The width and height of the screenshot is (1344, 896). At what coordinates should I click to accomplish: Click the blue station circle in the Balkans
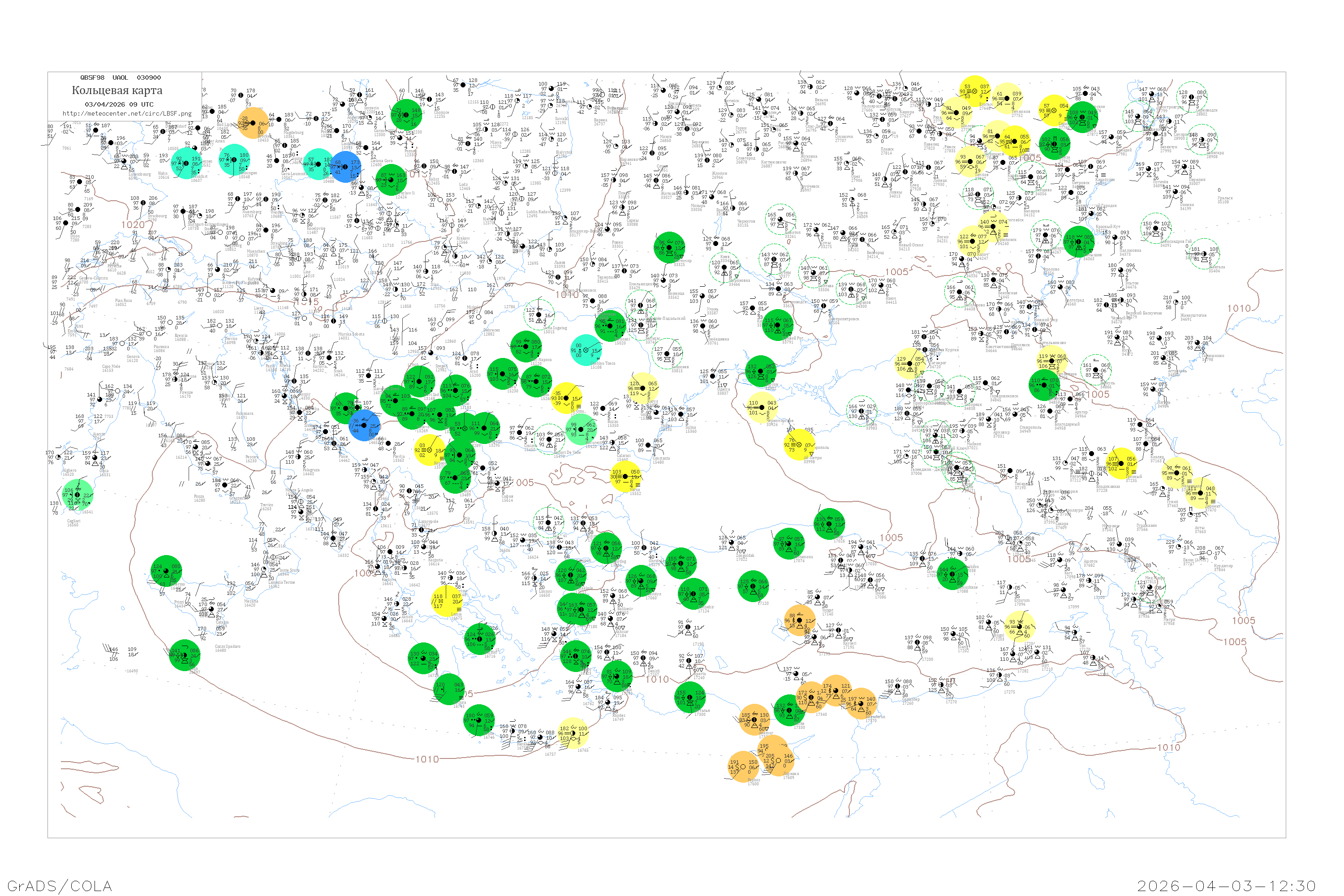tap(364, 426)
